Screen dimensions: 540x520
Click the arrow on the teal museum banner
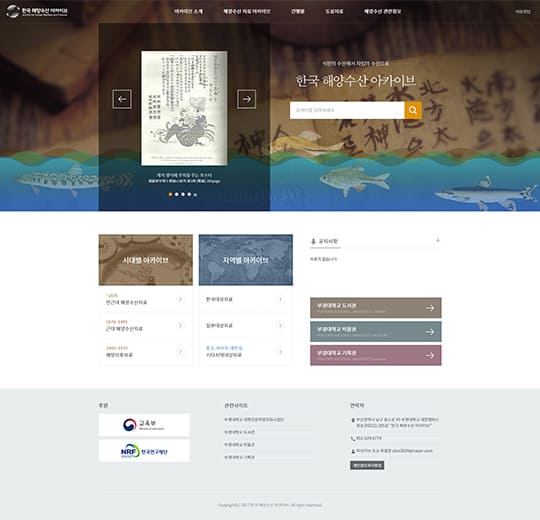pos(430,332)
